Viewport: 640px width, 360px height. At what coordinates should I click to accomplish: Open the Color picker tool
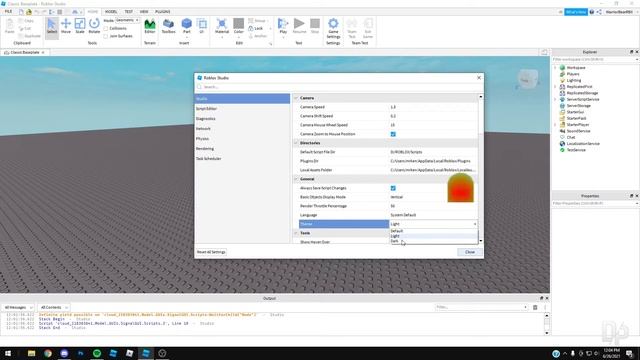point(239,26)
